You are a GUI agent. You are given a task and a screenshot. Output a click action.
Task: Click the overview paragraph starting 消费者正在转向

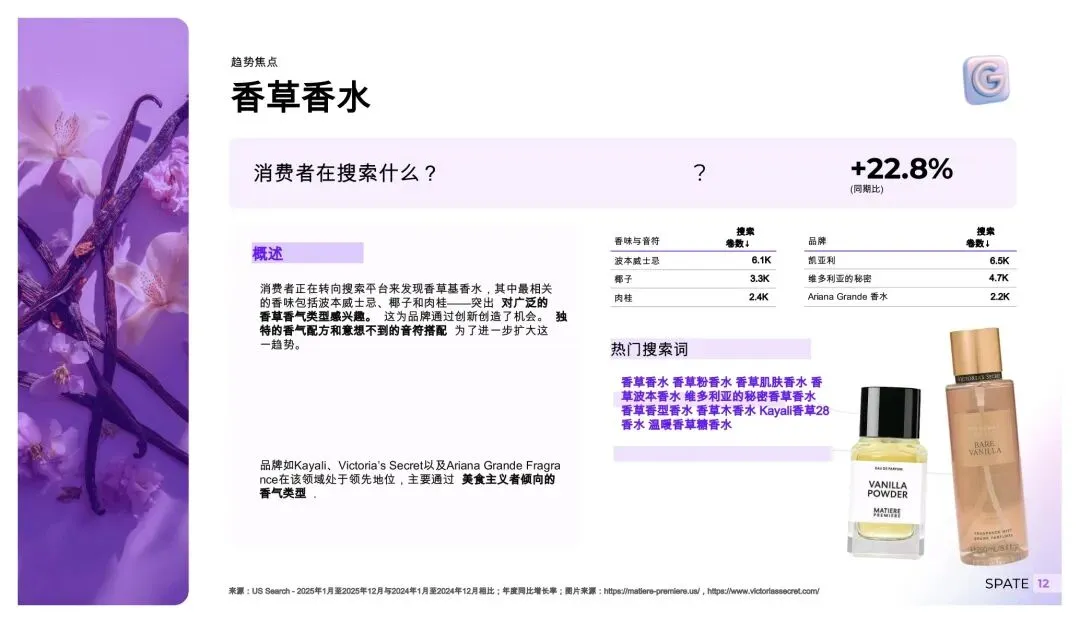[x=413, y=316]
